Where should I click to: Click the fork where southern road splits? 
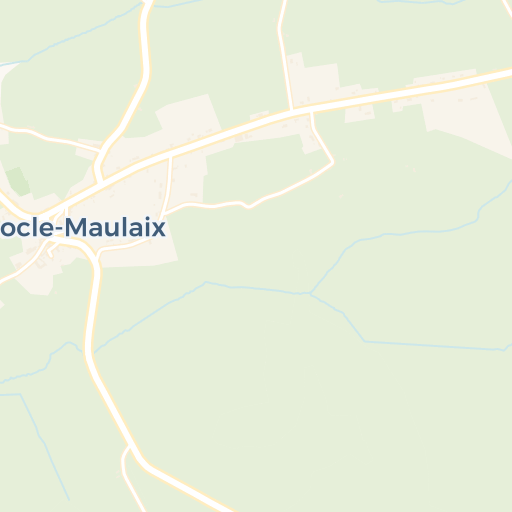click(129, 447)
